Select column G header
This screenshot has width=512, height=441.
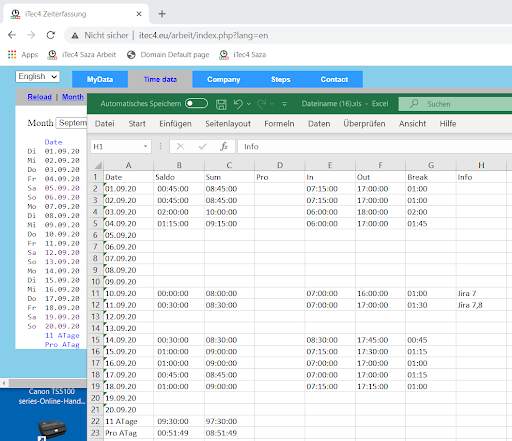431,165
